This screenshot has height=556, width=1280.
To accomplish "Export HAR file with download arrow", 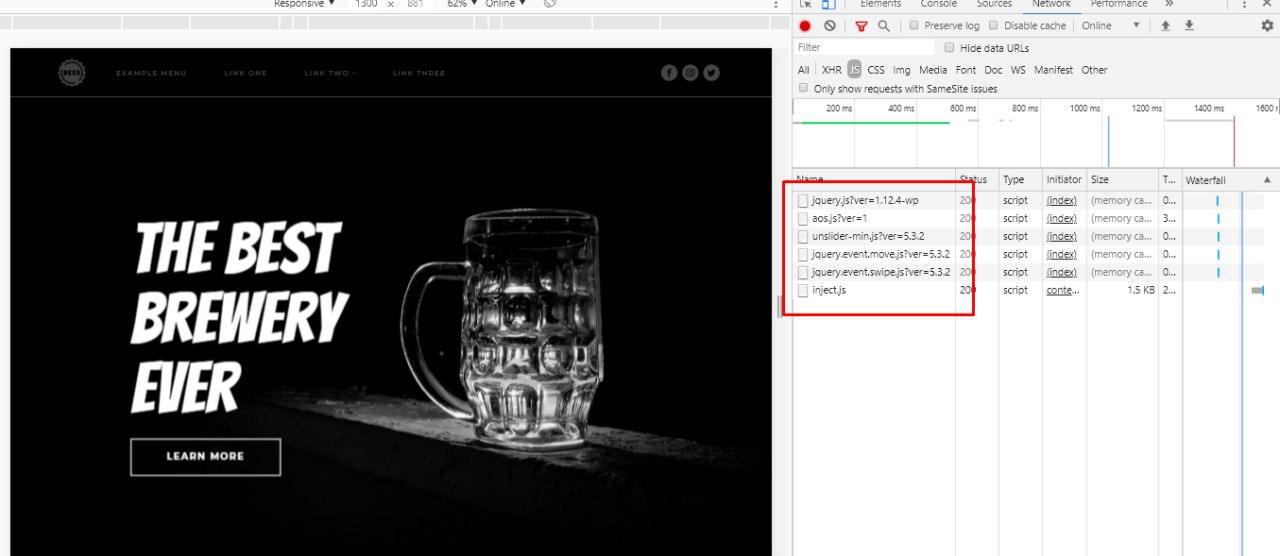I will tap(1189, 26).
